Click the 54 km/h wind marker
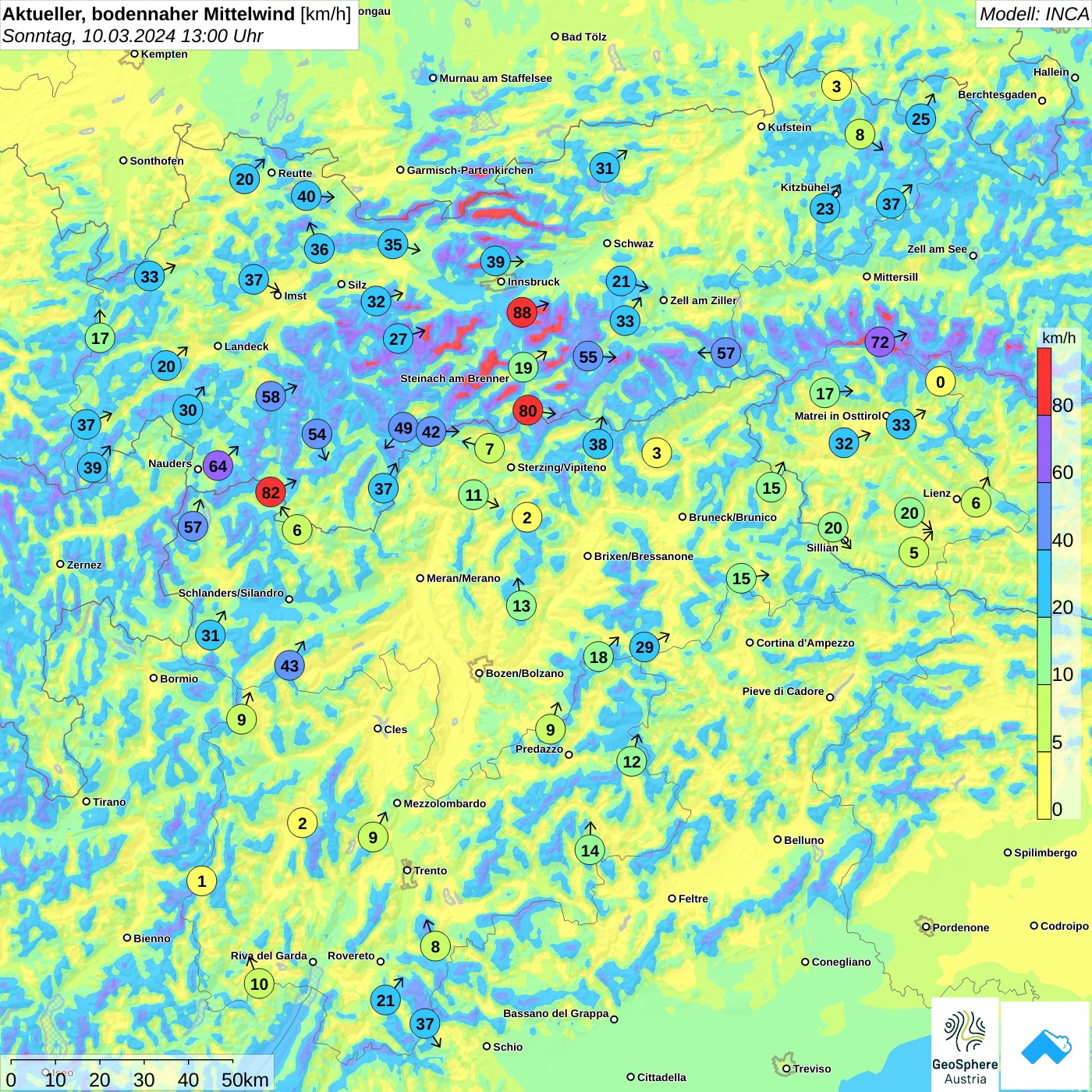 (317, 434)
